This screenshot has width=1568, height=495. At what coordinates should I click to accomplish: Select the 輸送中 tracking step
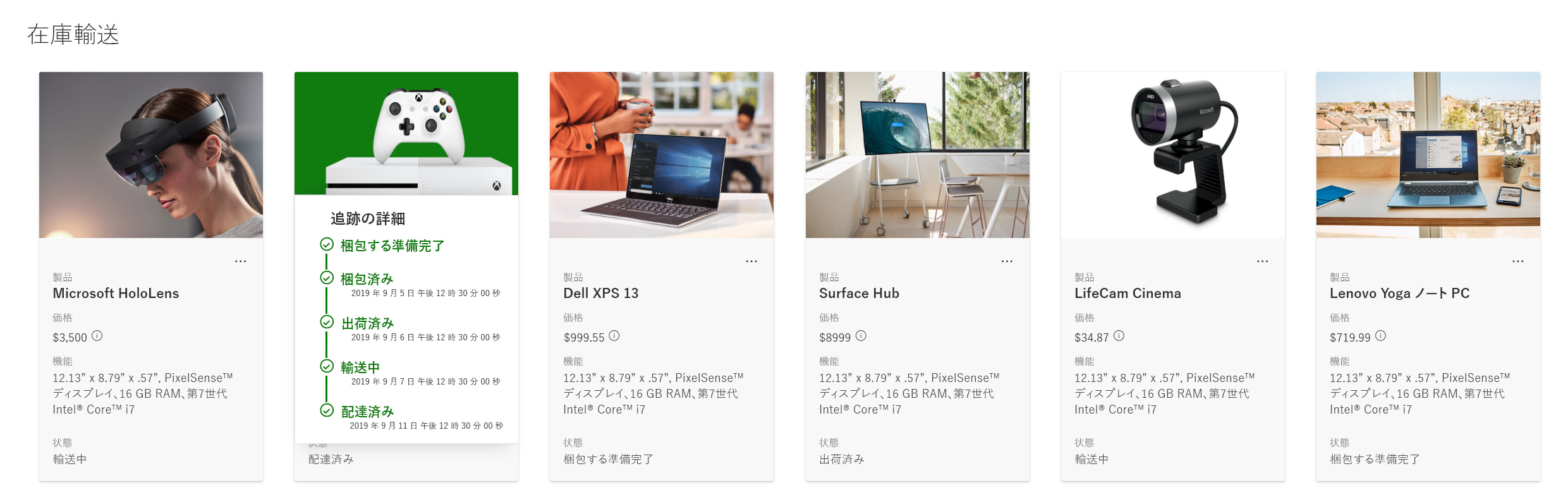tap(360, 367)
